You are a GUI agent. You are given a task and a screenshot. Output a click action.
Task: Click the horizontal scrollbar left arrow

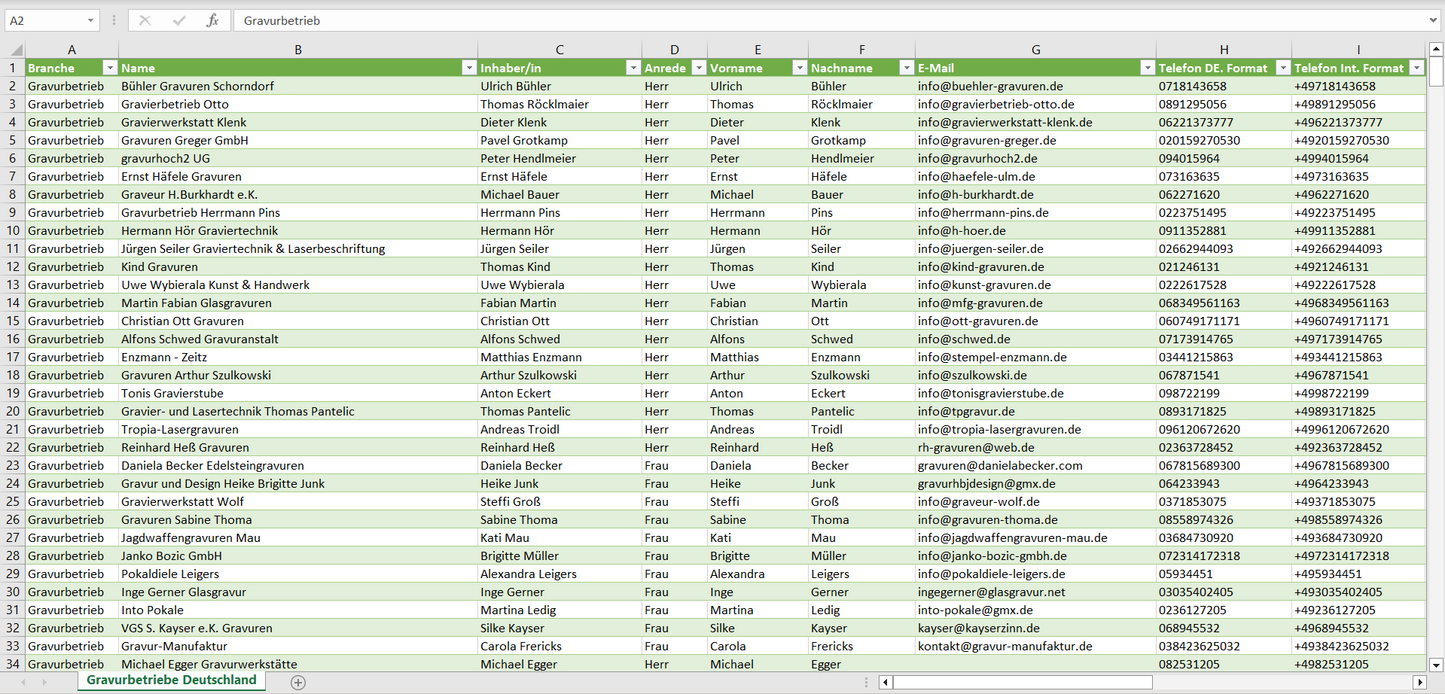885,682
